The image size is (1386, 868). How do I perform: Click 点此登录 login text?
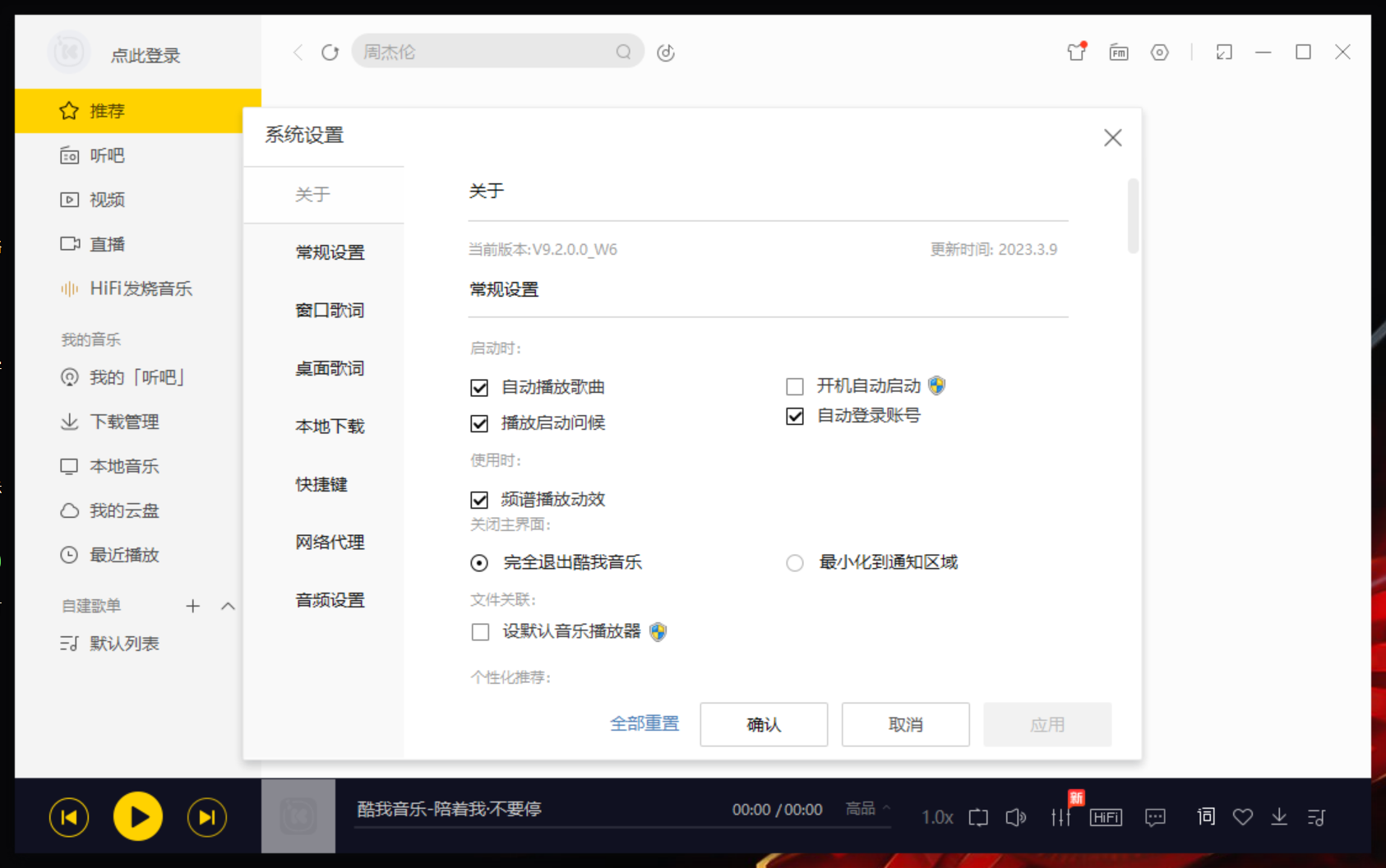pos(146,55)
